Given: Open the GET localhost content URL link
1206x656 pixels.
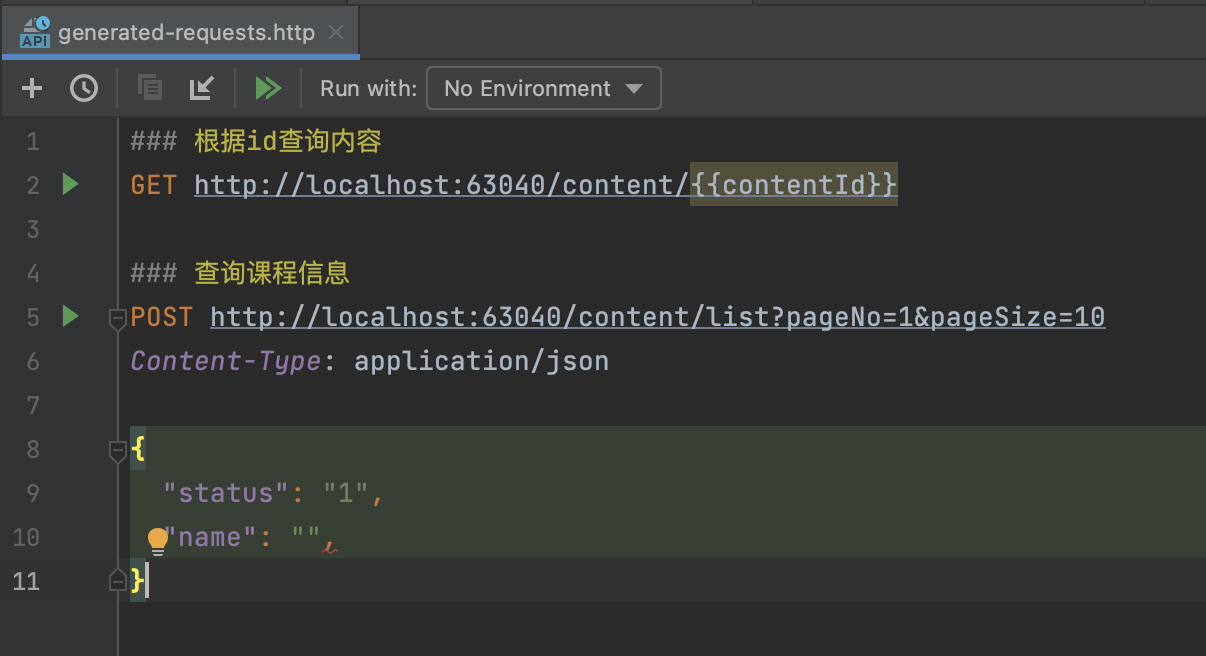Looking at the screenshot, I should pyautogui.click(x=440, y=185).
